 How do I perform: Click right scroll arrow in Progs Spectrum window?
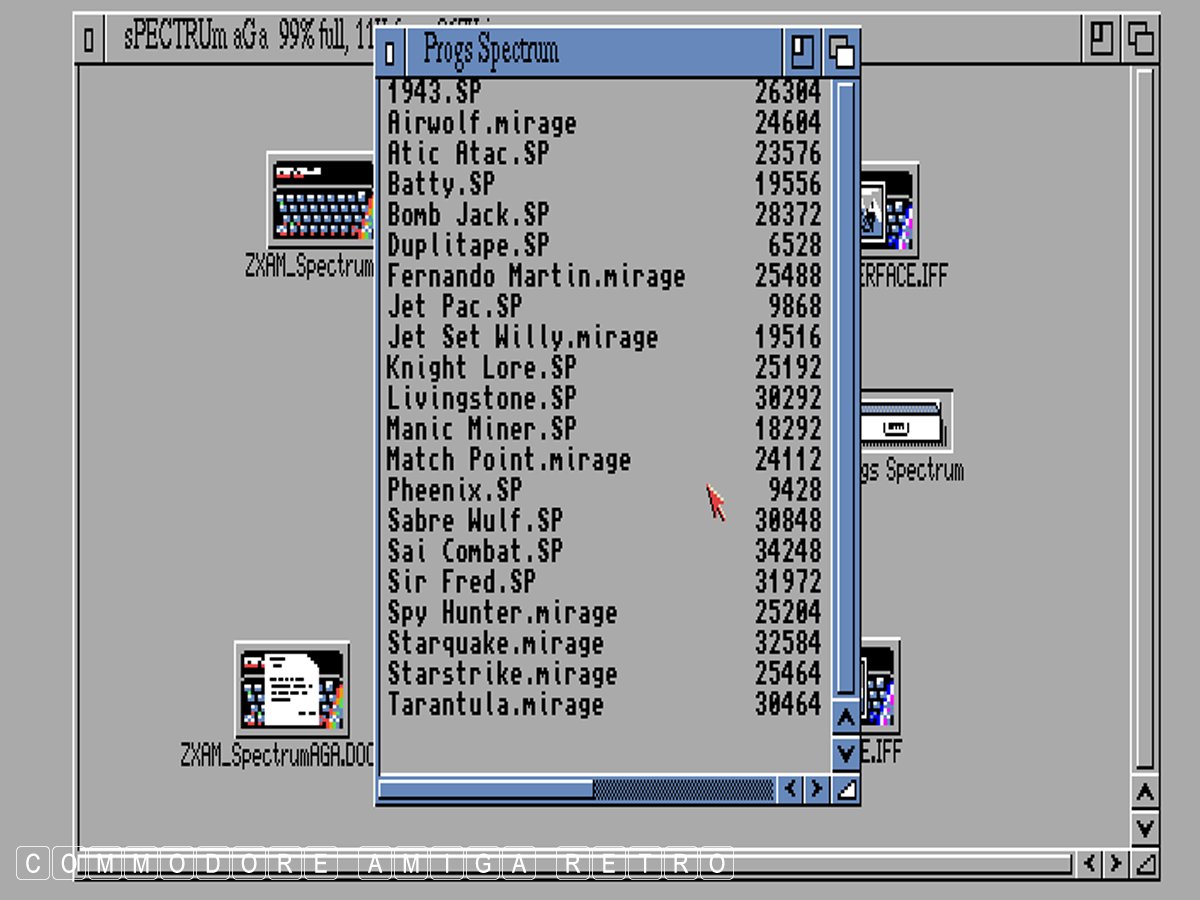coord(817,790)
